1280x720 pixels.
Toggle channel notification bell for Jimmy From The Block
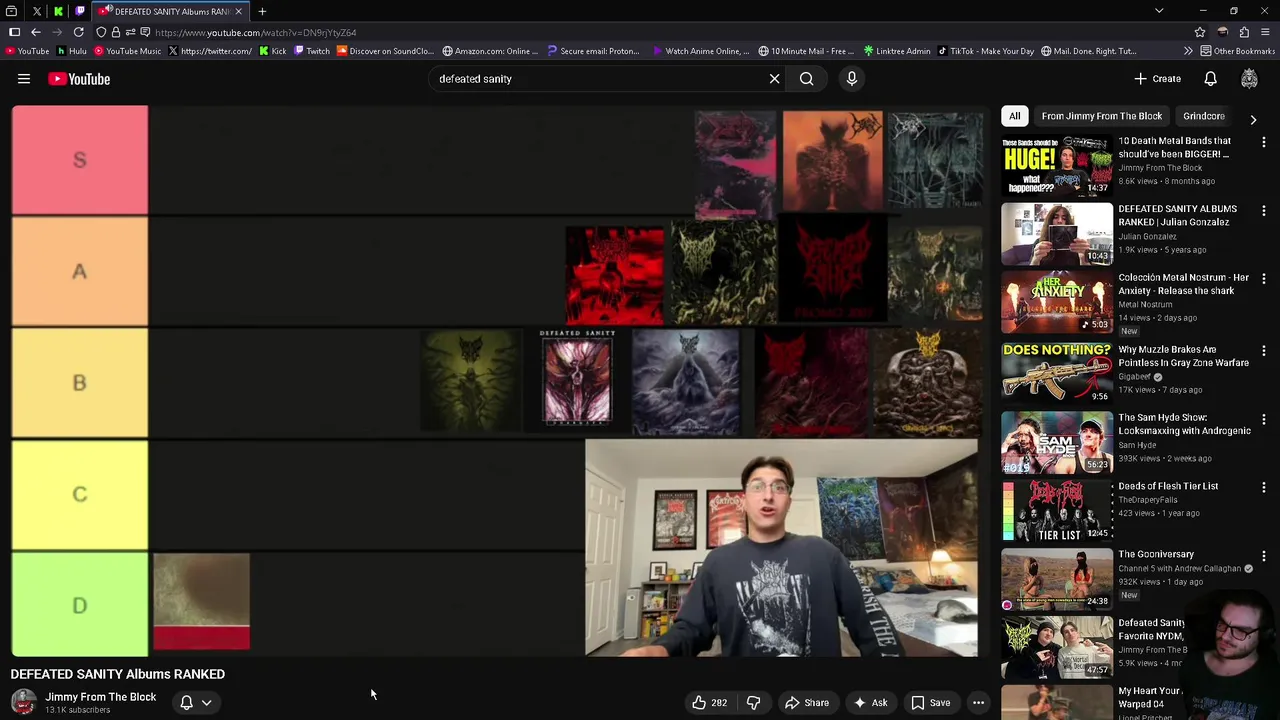point(186,703)
